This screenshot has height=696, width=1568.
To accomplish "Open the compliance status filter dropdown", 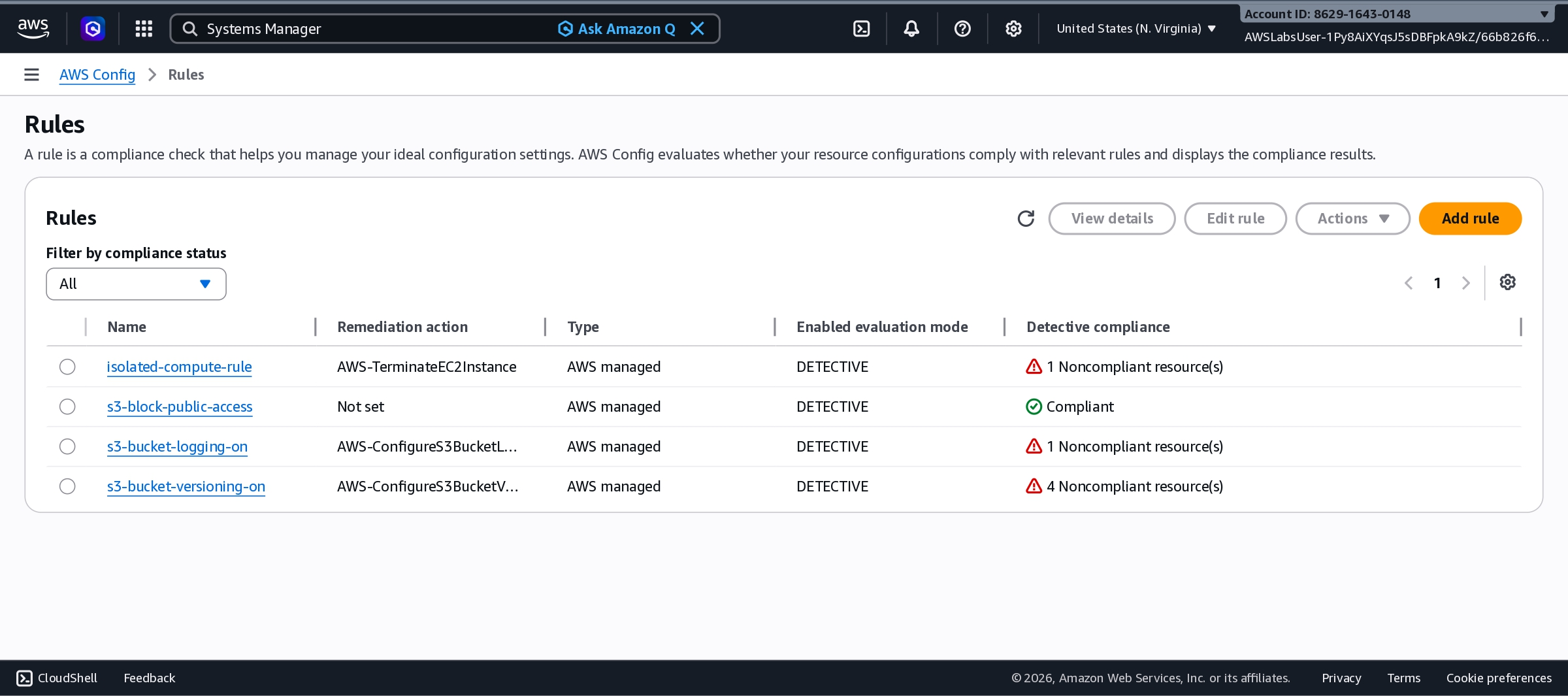I will [x=136, y=284].
